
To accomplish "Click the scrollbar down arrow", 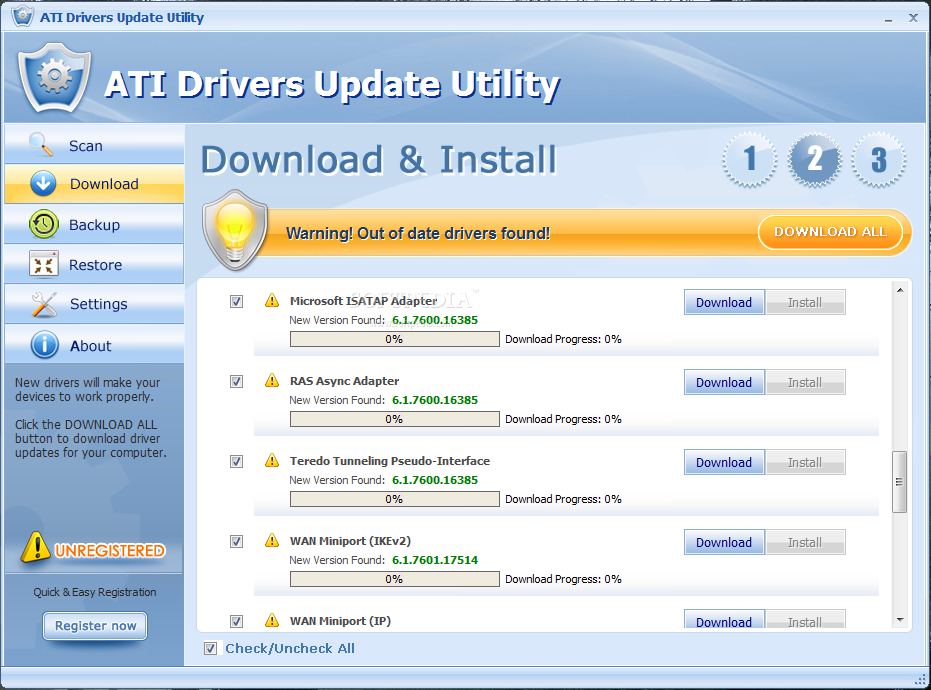I will tap(900, 620).
